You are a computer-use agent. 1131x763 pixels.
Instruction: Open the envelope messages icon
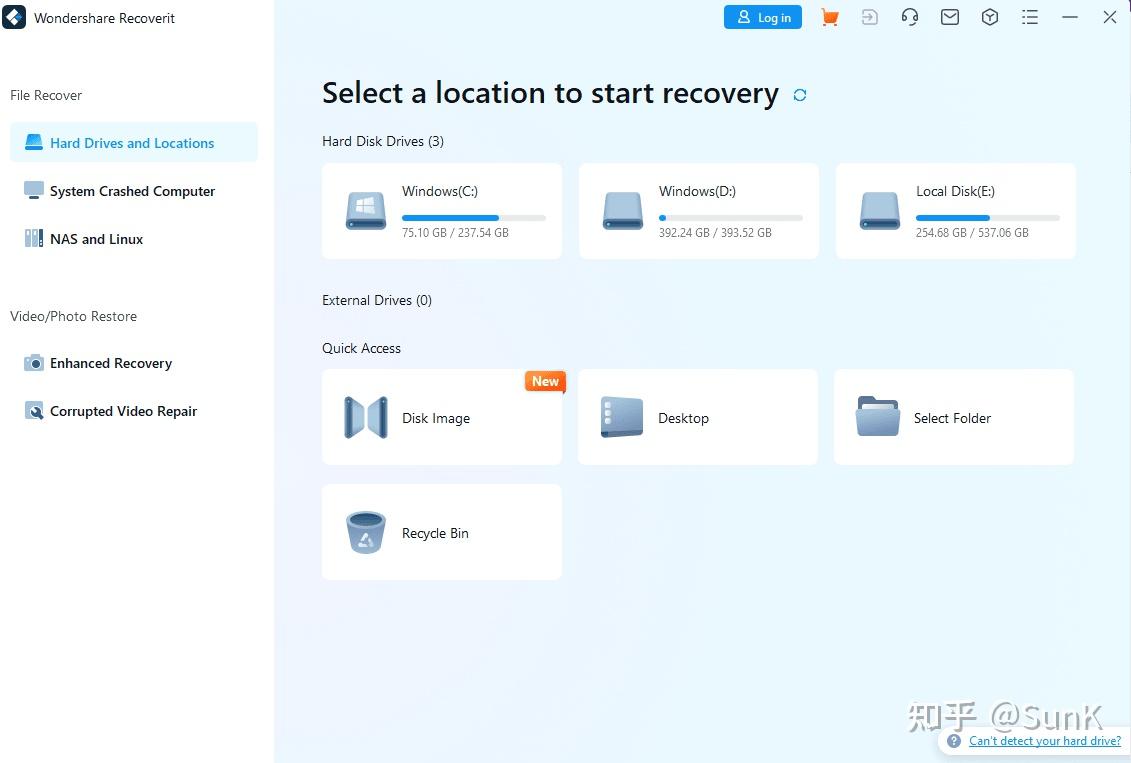[x=950, y=17]
